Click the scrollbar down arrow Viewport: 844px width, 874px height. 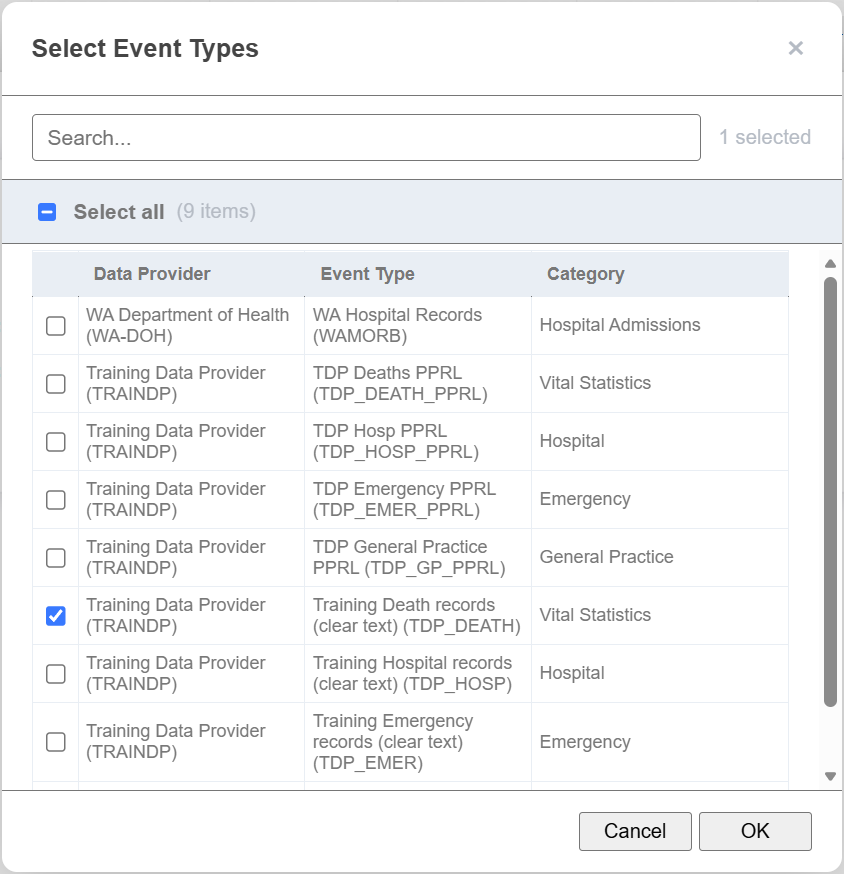coord(830,776)
